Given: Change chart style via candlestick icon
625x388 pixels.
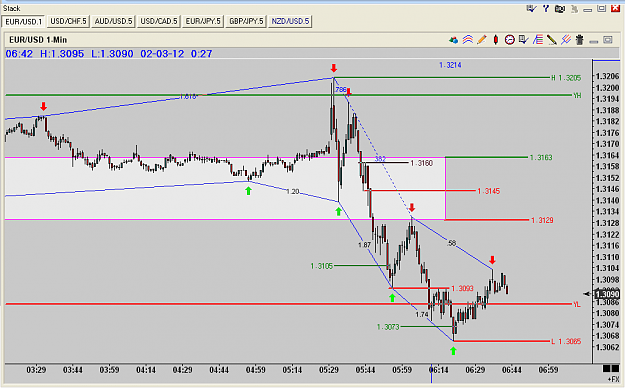Looking at the screenshot, I should click(496, 40).
